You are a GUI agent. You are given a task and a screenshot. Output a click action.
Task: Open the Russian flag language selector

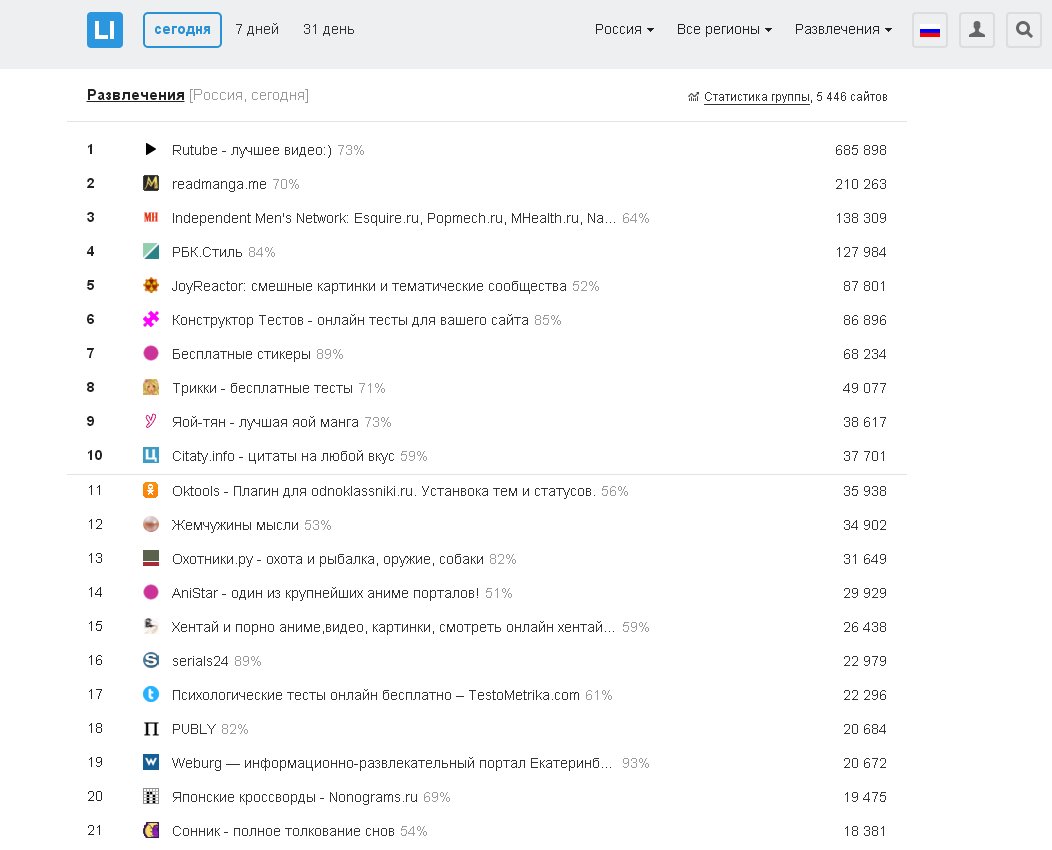pos(930,30)
